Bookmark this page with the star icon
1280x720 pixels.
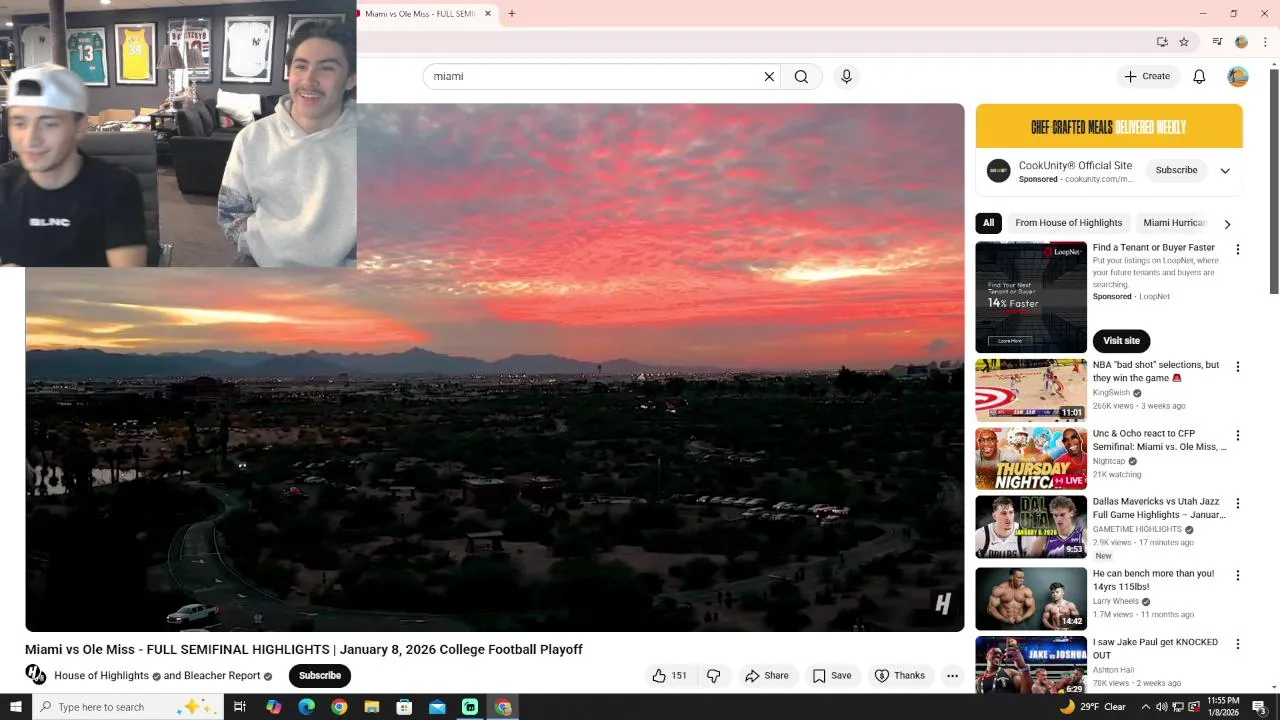point(1184,42)
